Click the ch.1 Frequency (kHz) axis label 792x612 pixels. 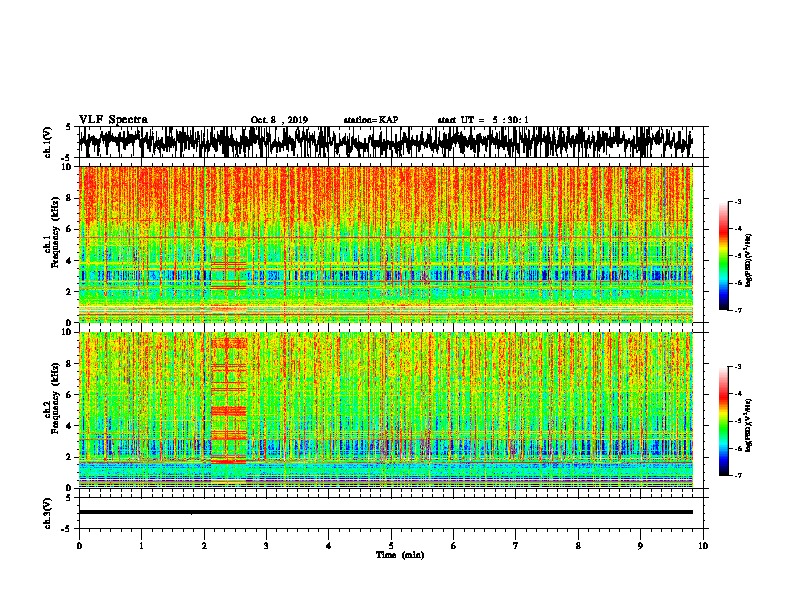[x=52, y=232]
